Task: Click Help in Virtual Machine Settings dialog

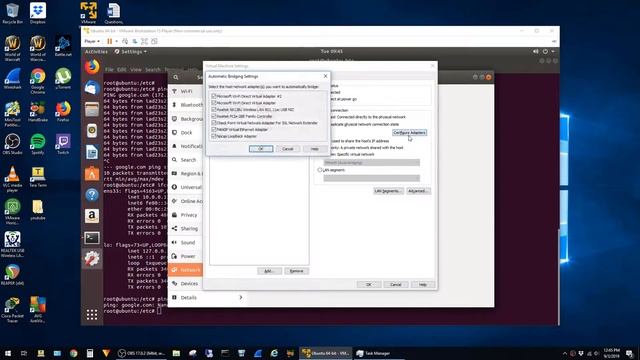Action: point(423,284)
